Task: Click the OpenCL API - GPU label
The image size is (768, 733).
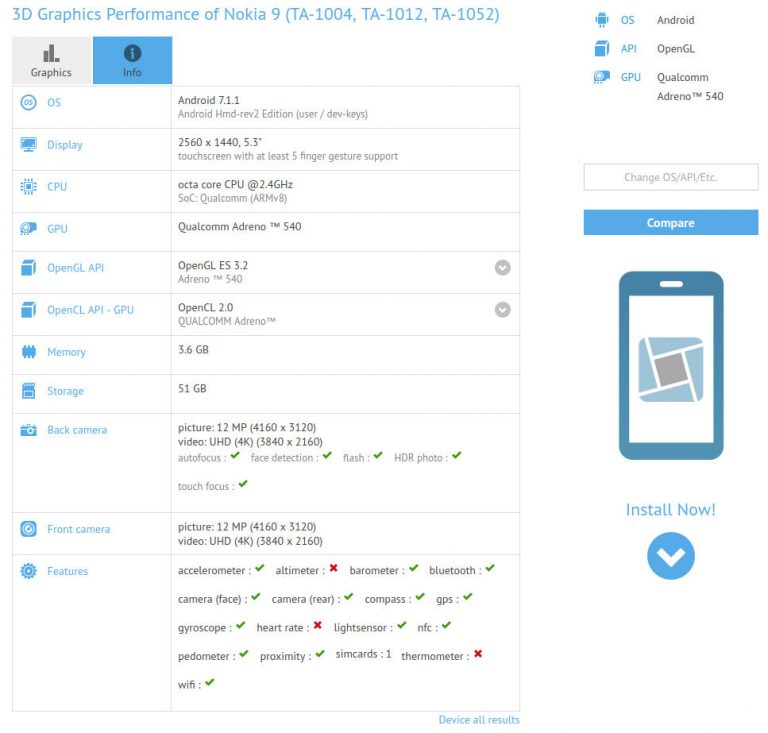Action: (x=90, y=310)
